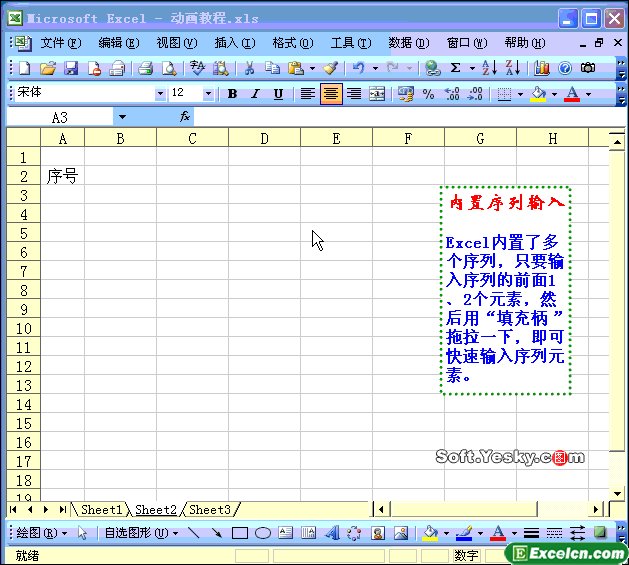Click the Copy icon
The image size is (629, 565).
click(272, 68)
